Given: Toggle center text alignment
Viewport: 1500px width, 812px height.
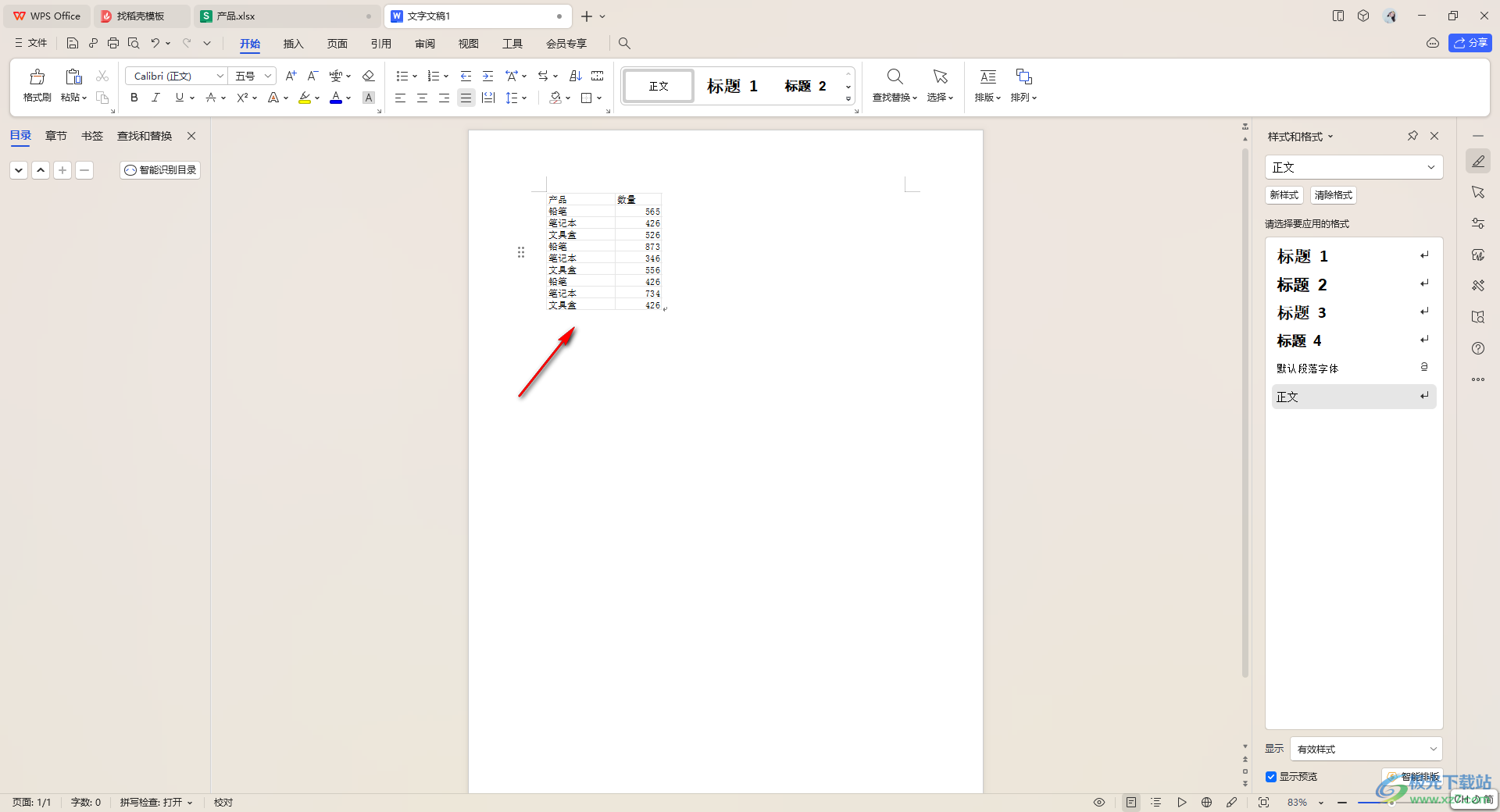Looking at the screenshot, I should coord(422,98).
